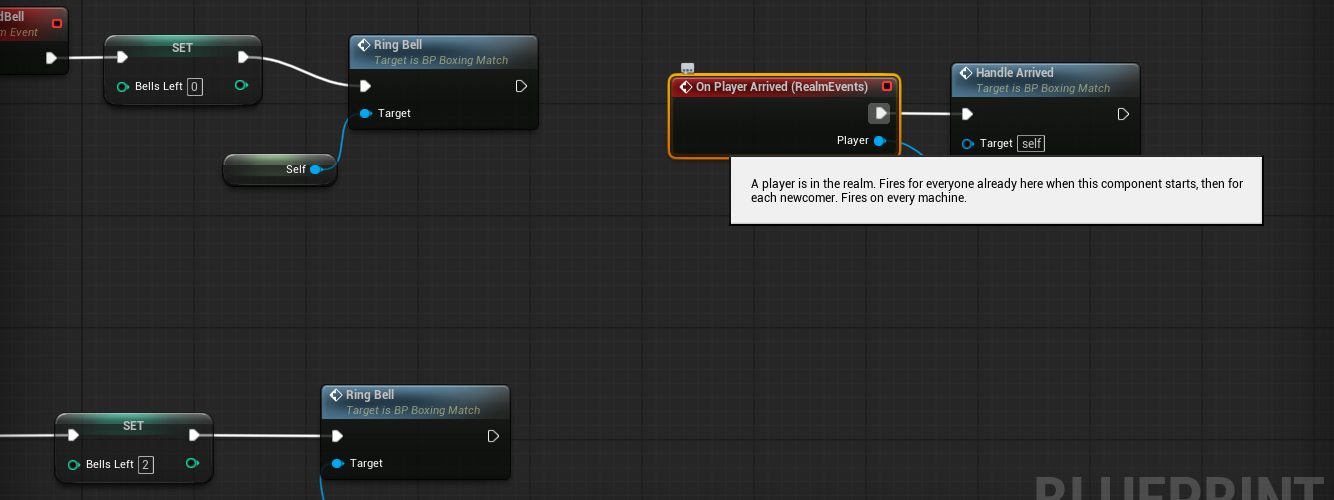
Task: Click the Bells Left input pin with value 0
Action: pyautogui.click(x=122, y=87)
